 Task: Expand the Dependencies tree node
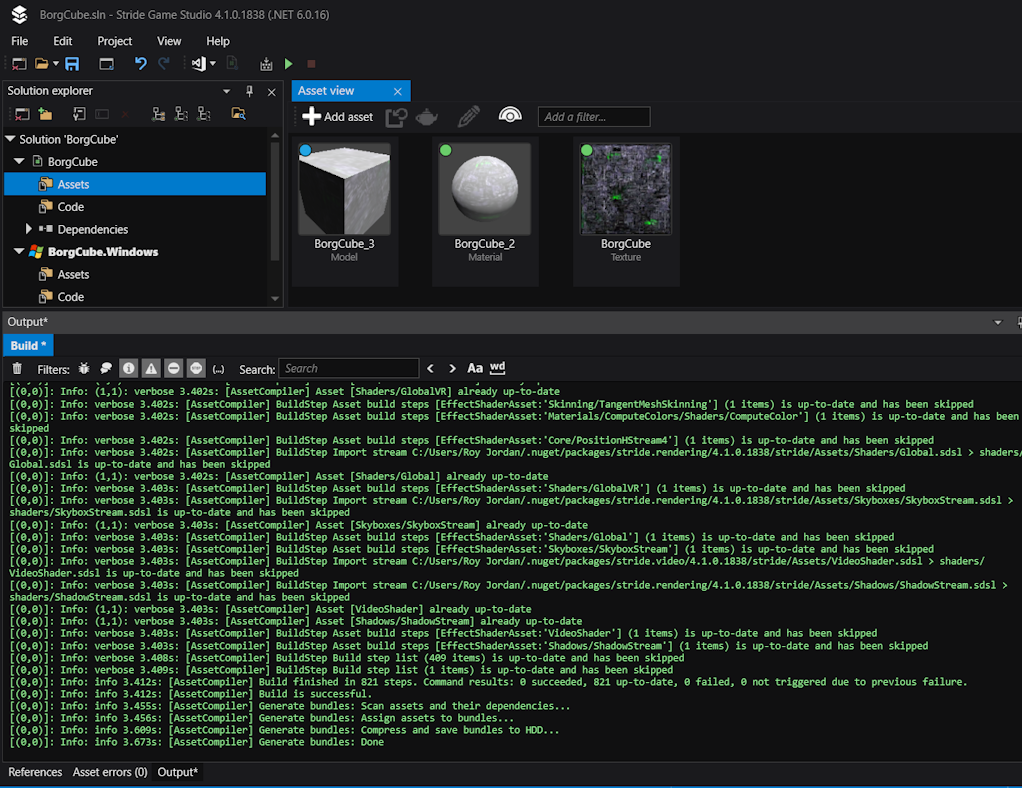click(x=29, y=229)
